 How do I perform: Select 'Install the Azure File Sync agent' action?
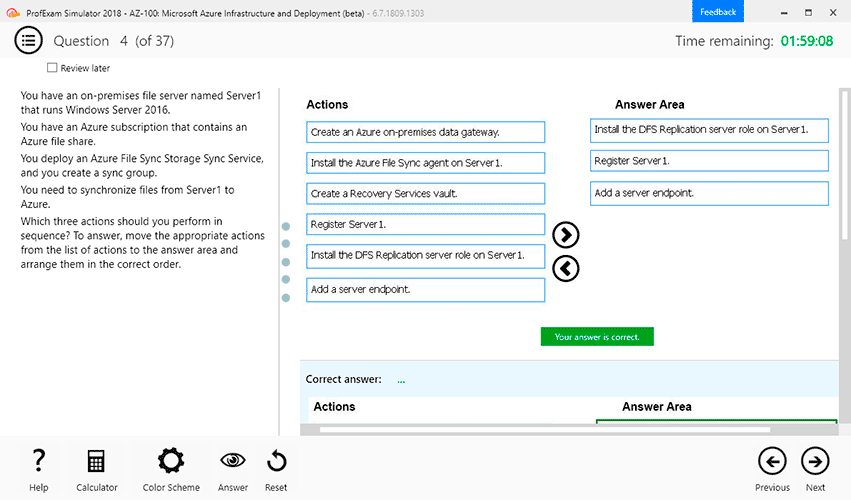[x=426, y=163]
